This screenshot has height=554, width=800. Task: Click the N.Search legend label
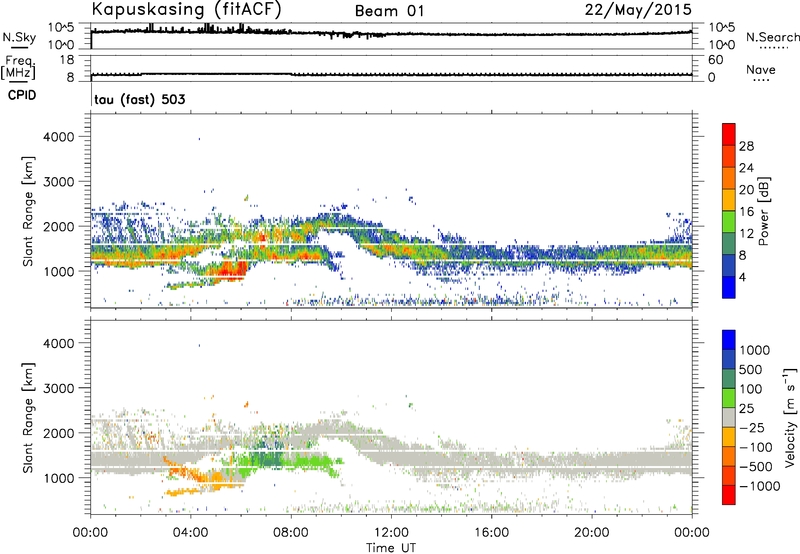773,37
